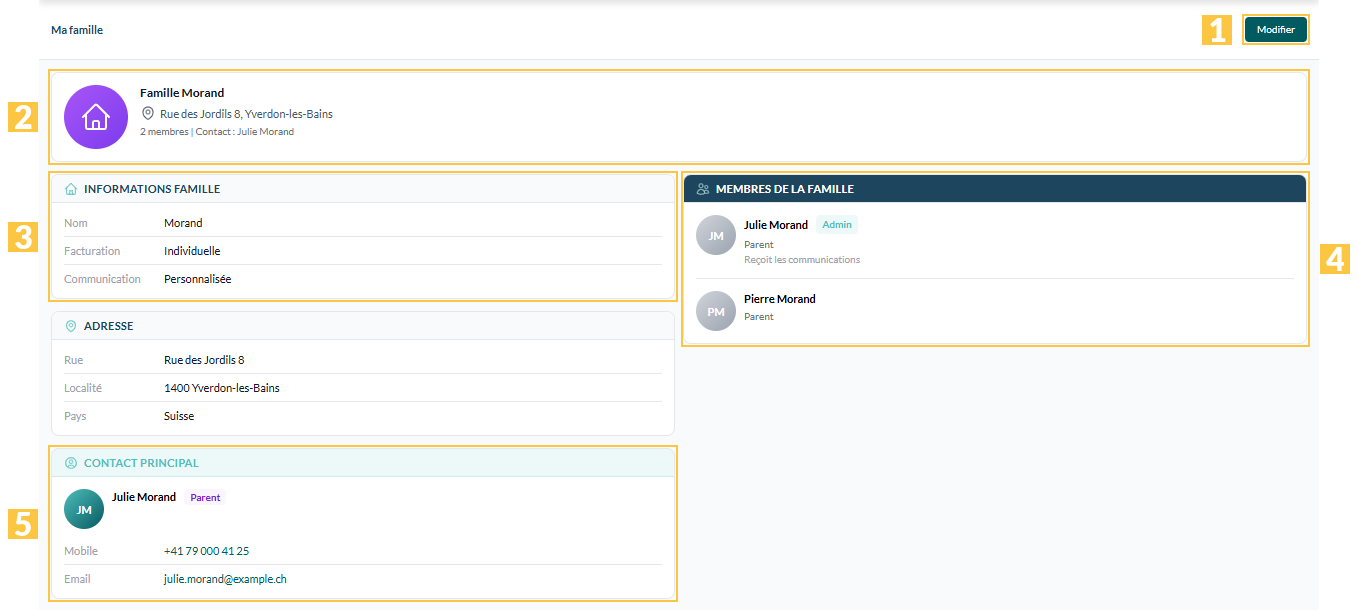Click the Modifier button
Image resolution: width=1358 pixels, height=610 pixels.
[1275, 30]
